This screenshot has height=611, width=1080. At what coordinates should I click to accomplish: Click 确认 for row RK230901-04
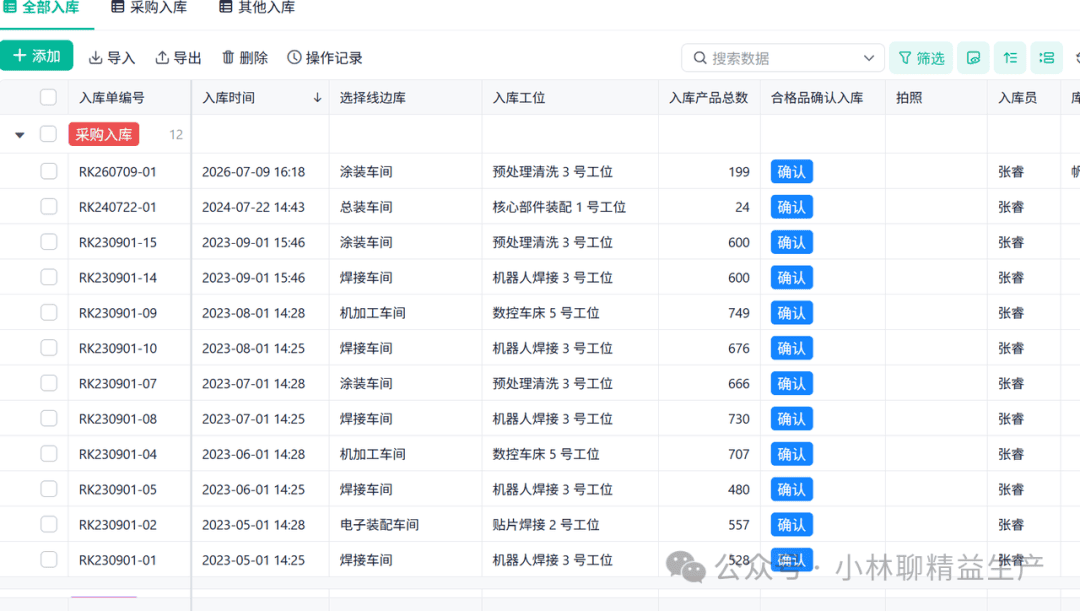click(791, 454)
